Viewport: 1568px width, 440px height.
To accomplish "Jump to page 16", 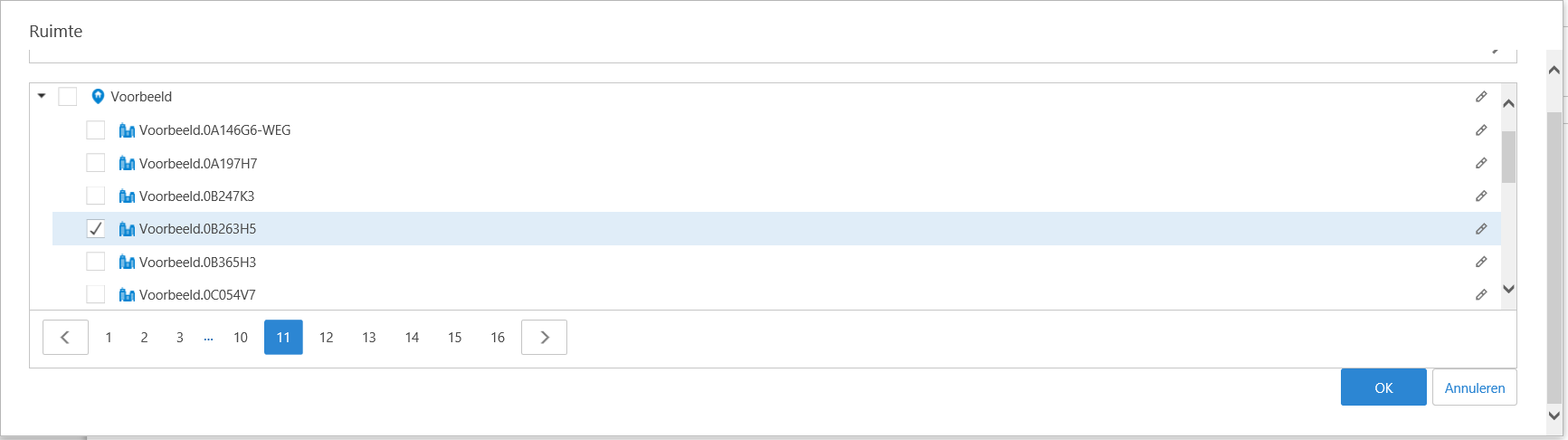I will pos(498,337).
